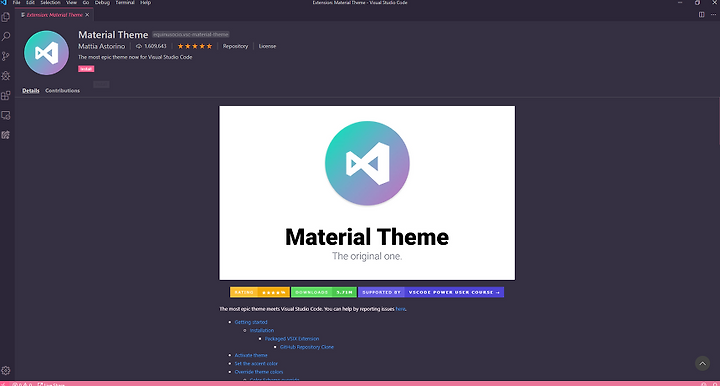The width and height of the screenshot is (720, 386).
Task: Open the Go menu
Action: click(86, 3)
